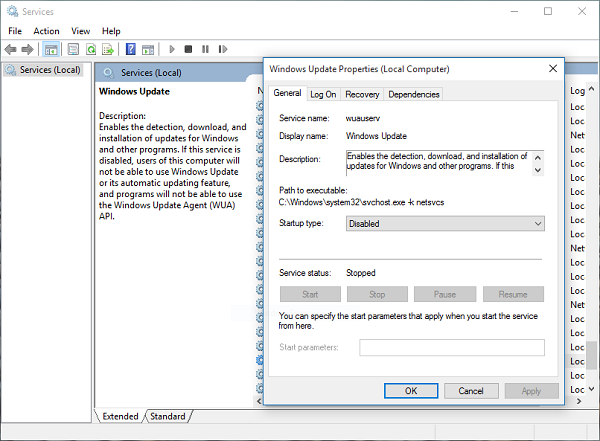This screenshot has width=600, height=441.
Task: Click the Pause service button
Action: pyautogui.click(x=445, y=294)
